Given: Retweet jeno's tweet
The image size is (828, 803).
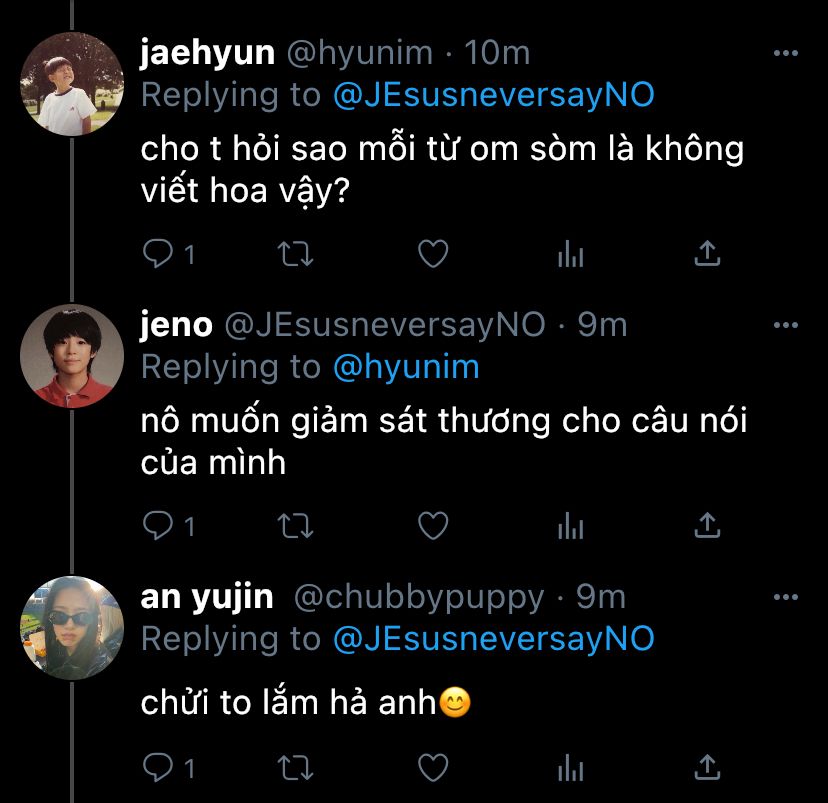Looking at the screenshot, I should click(296, 526).
